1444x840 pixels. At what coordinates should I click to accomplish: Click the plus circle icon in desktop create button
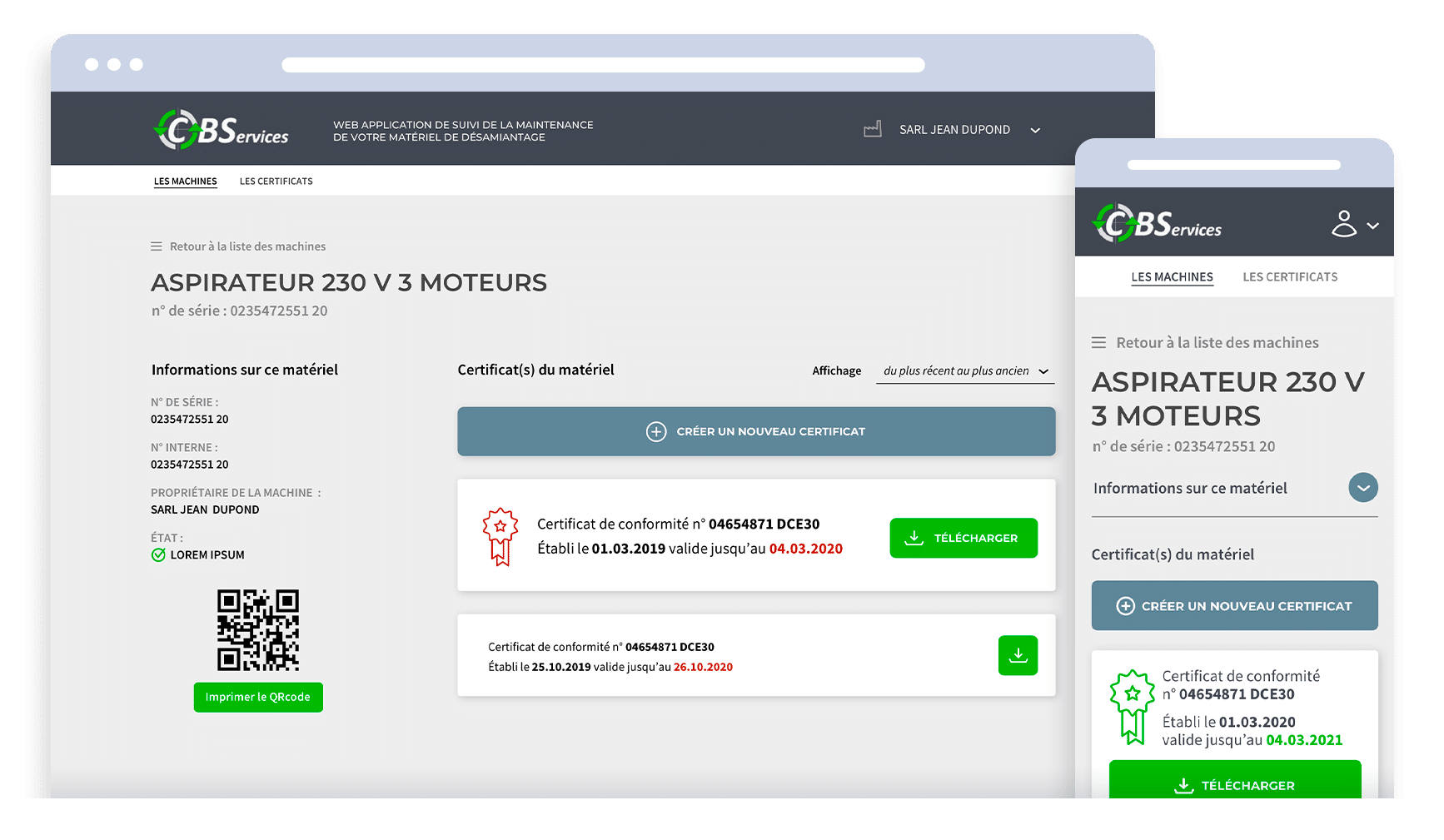pos(656,431)
